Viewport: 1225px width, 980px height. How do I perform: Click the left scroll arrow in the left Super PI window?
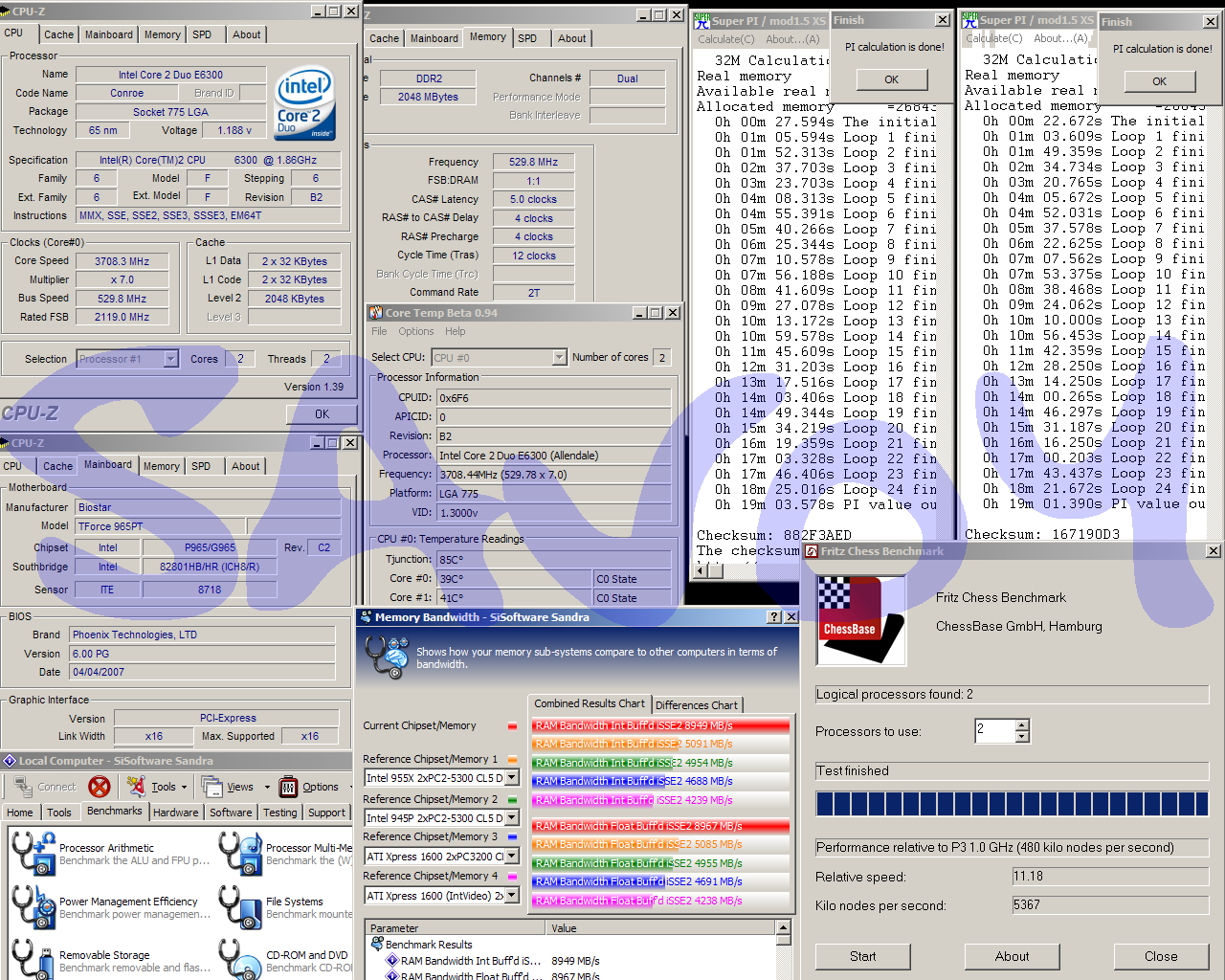click(702, 570)
